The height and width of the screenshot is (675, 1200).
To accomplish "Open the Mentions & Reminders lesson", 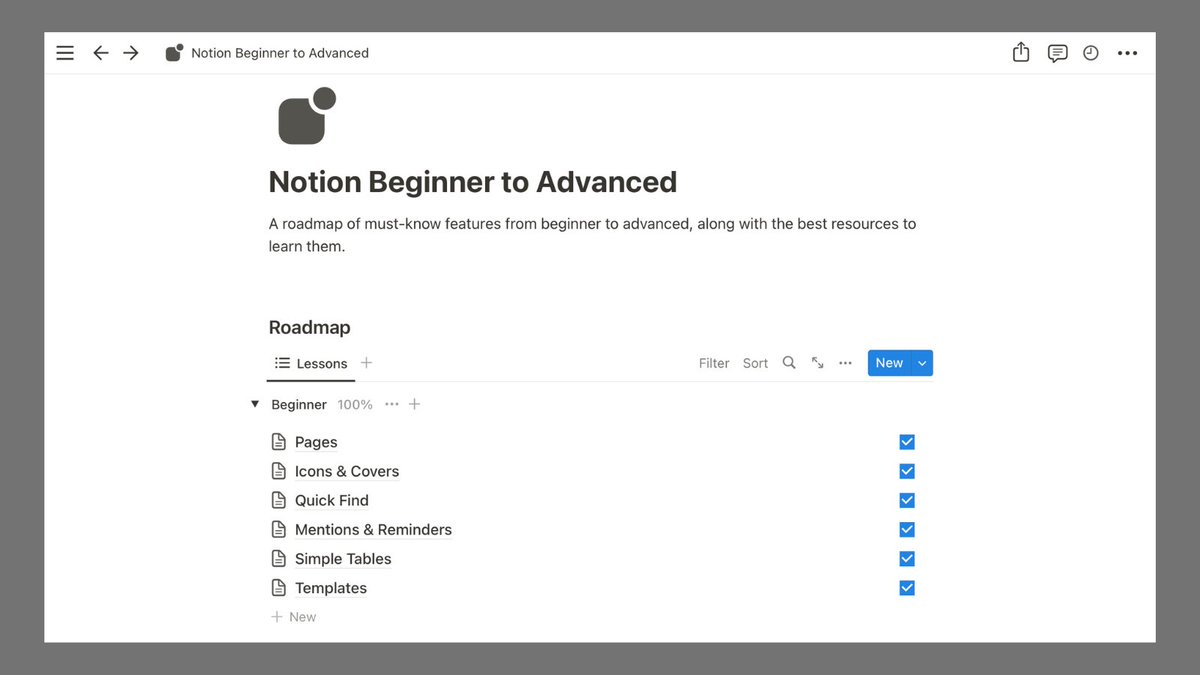I will 373,529.
